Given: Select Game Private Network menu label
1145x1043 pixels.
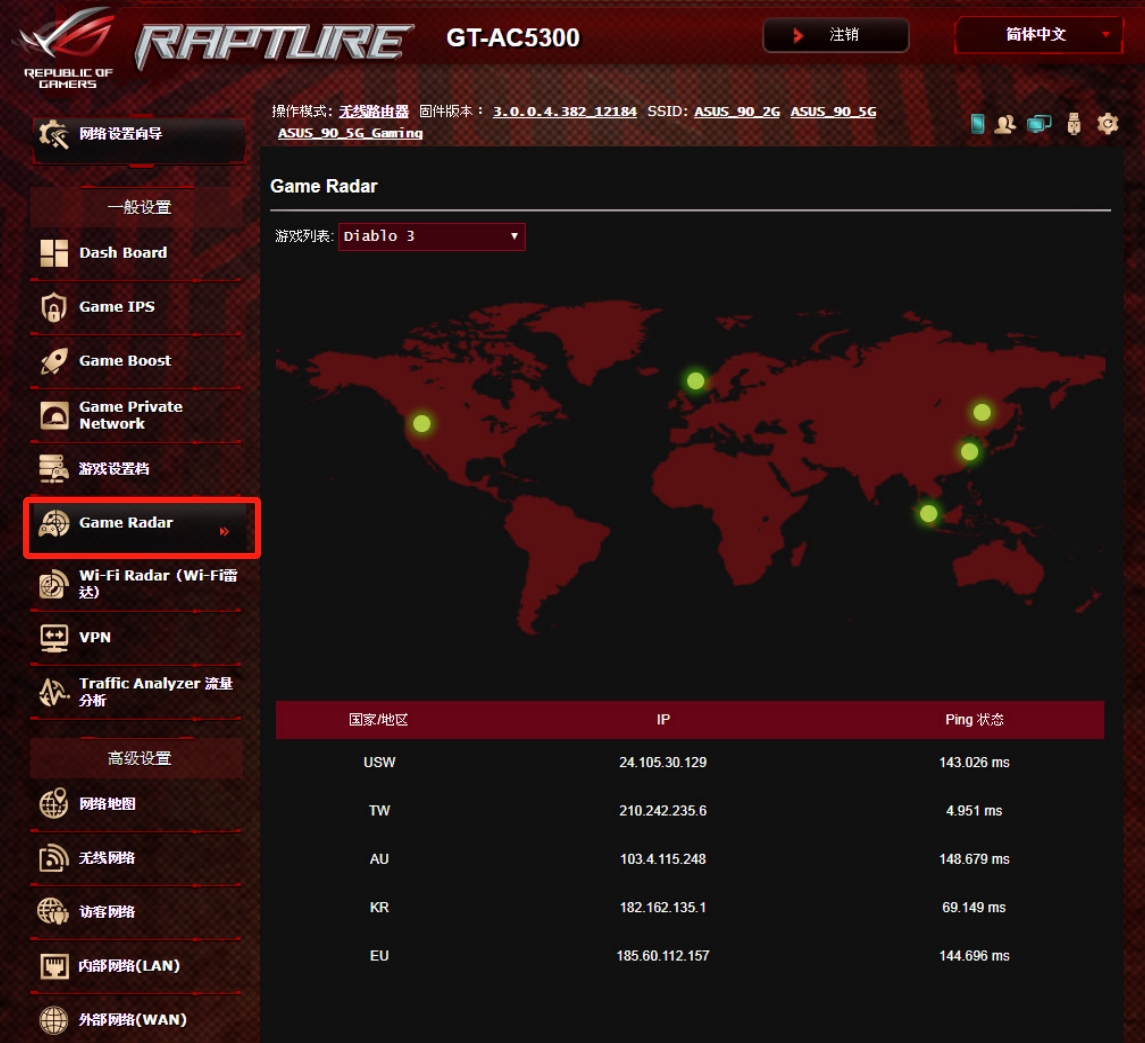Looking at the screenshot, I should (x=131, y=415).
